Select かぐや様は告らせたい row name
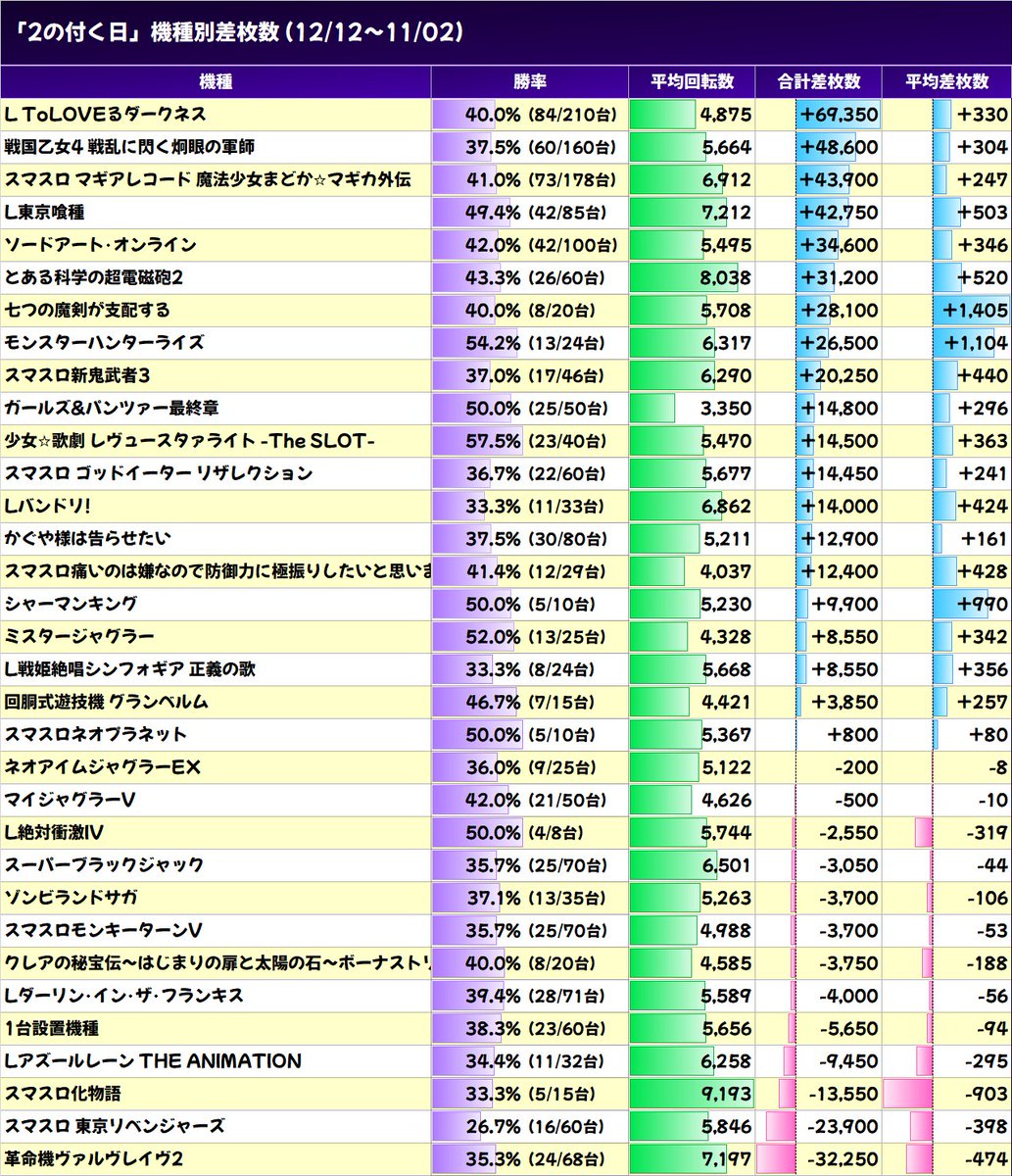 [87, 538]
